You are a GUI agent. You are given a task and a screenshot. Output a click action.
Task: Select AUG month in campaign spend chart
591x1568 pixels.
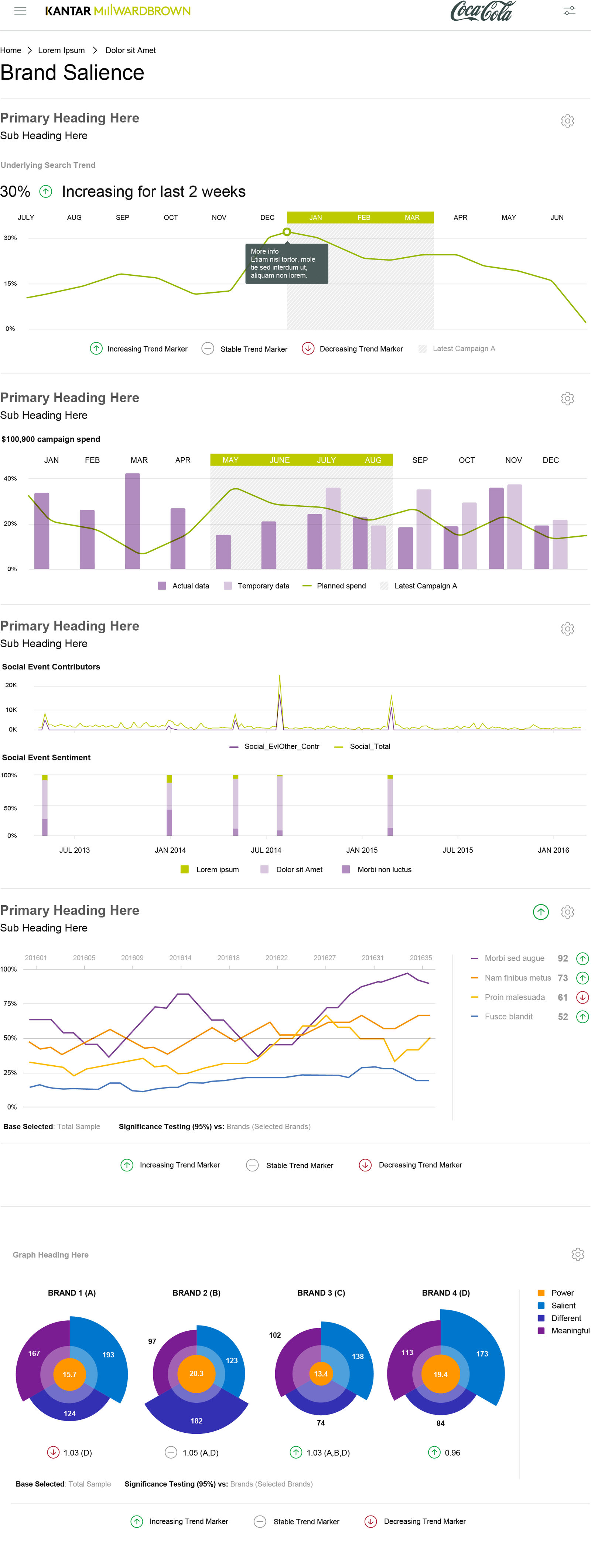(x=373, y=460)
